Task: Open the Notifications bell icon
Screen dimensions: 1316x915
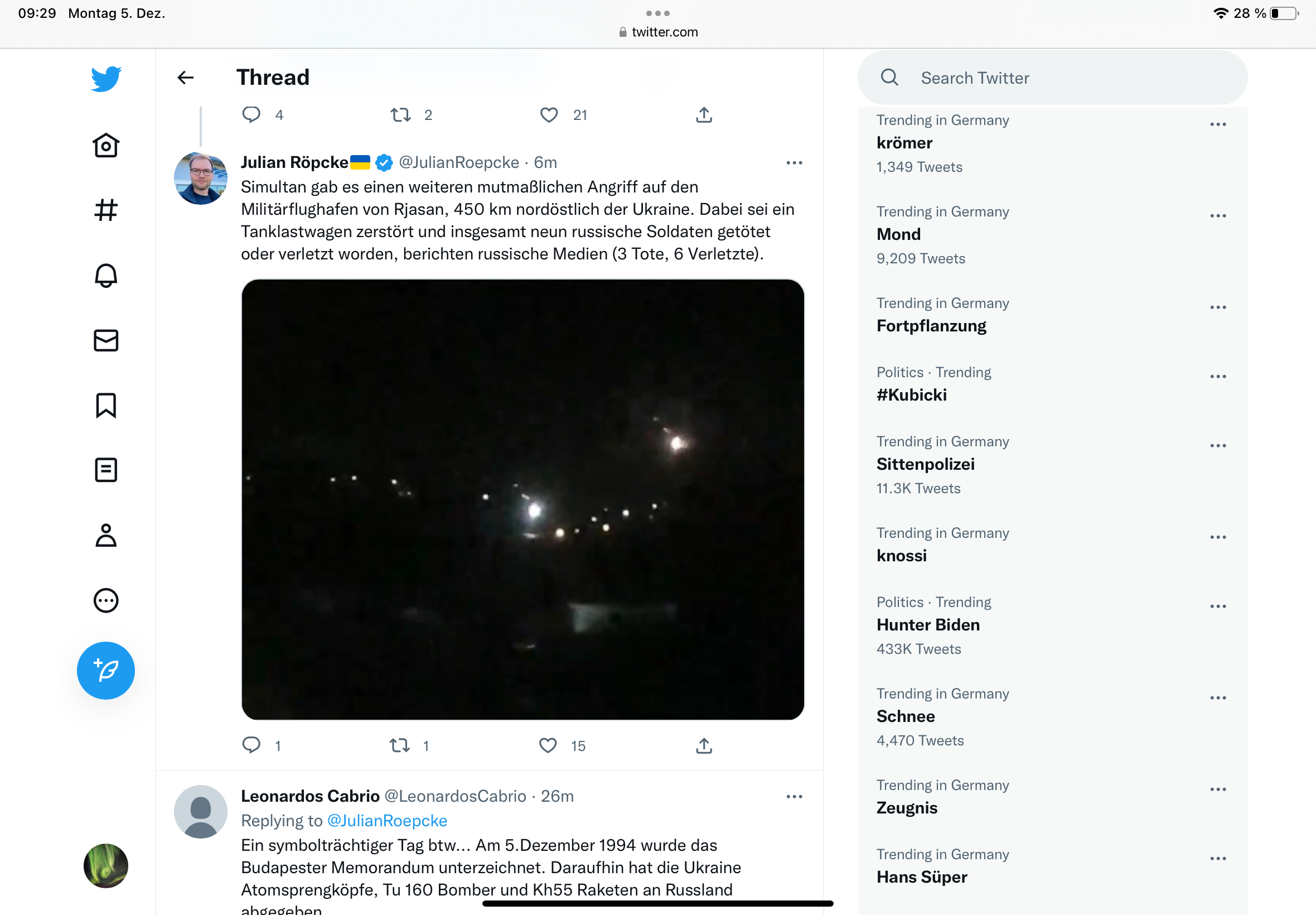Action: coord(106,276)
